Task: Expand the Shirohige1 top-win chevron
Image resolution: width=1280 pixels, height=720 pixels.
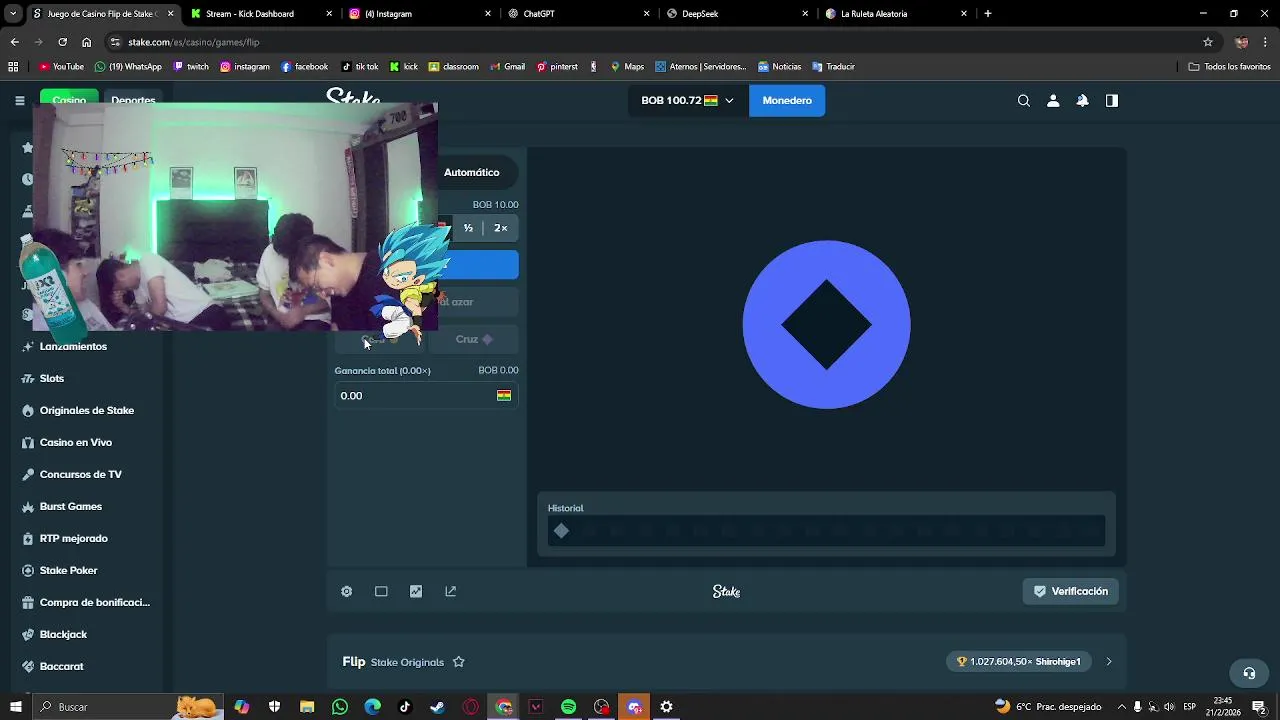Action: click(x=1108, y=661)
